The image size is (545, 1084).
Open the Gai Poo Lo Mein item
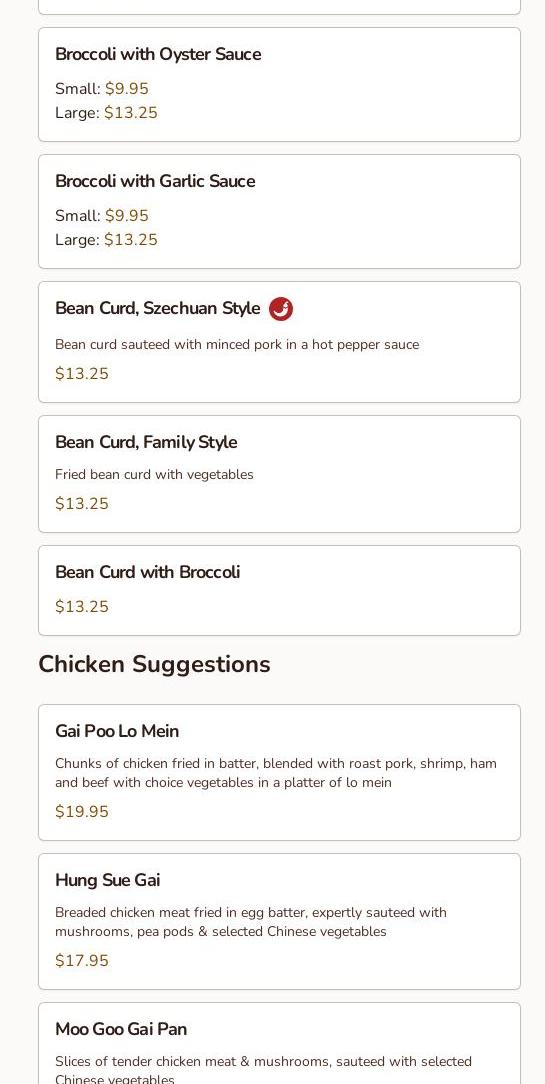click(279, 773)
